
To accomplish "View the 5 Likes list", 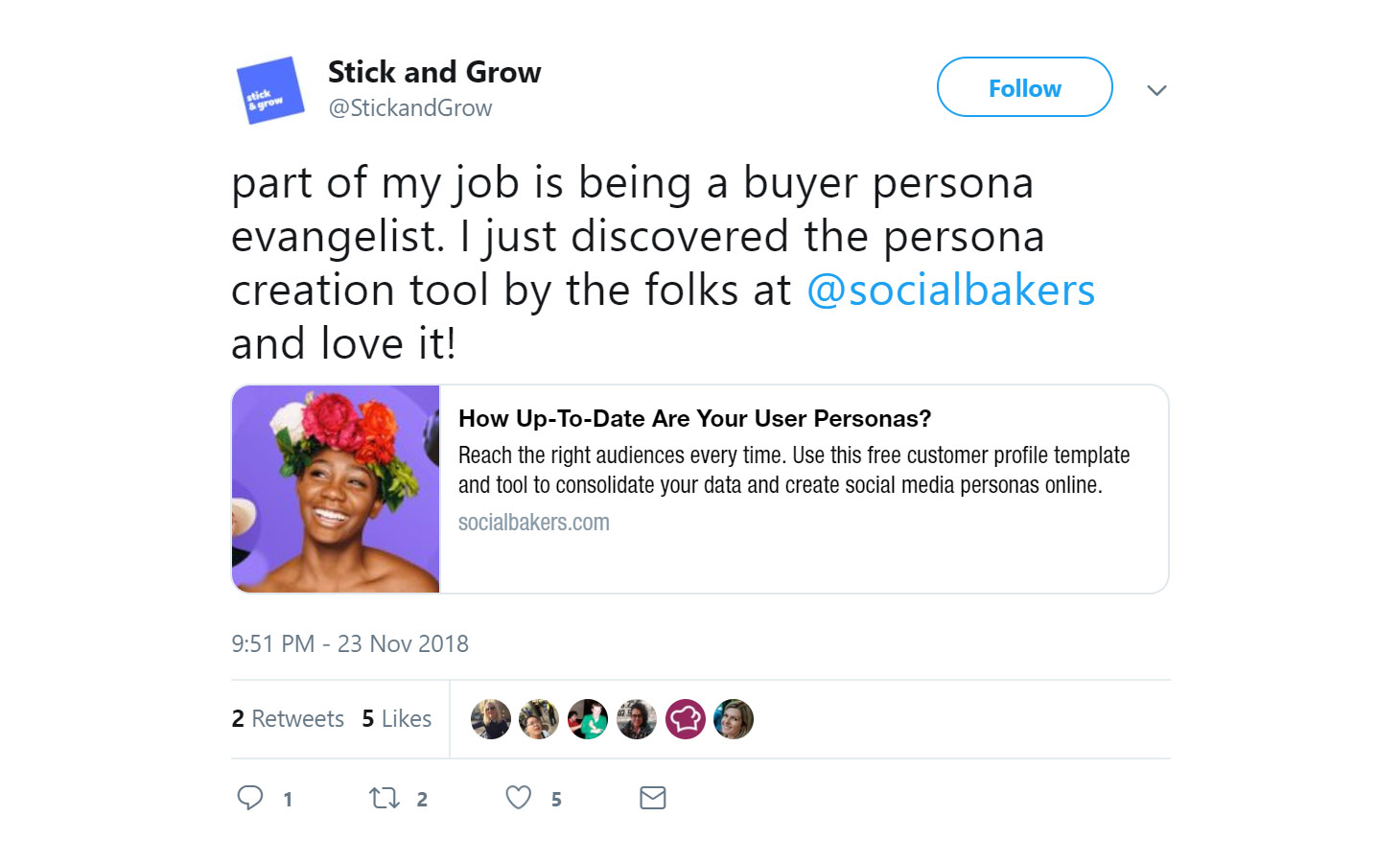I will [x=397, y=719].
